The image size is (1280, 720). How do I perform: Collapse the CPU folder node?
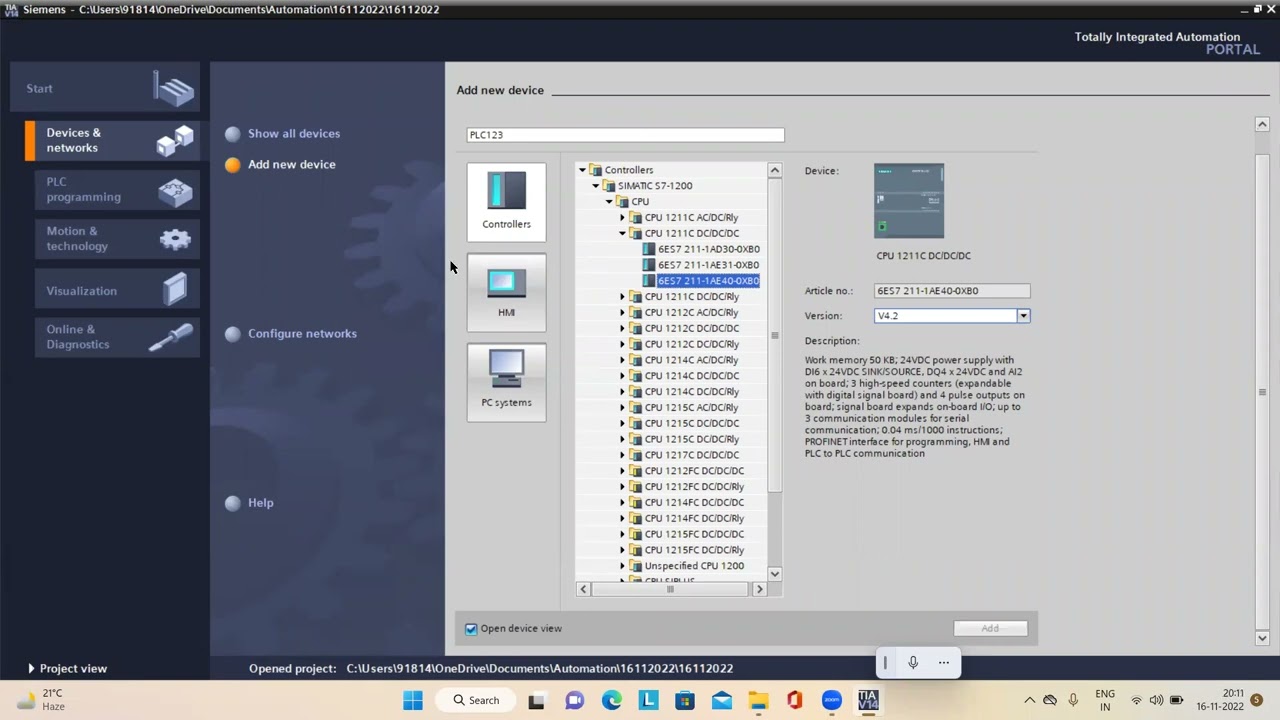tap(608, 202)
